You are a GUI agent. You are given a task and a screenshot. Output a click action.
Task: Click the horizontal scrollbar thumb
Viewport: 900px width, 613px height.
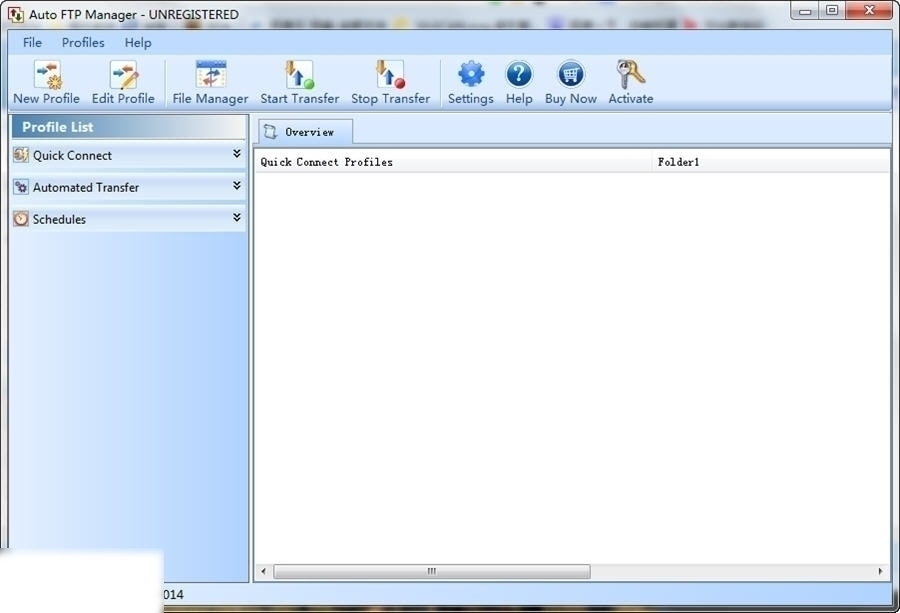tap(432, 571)
